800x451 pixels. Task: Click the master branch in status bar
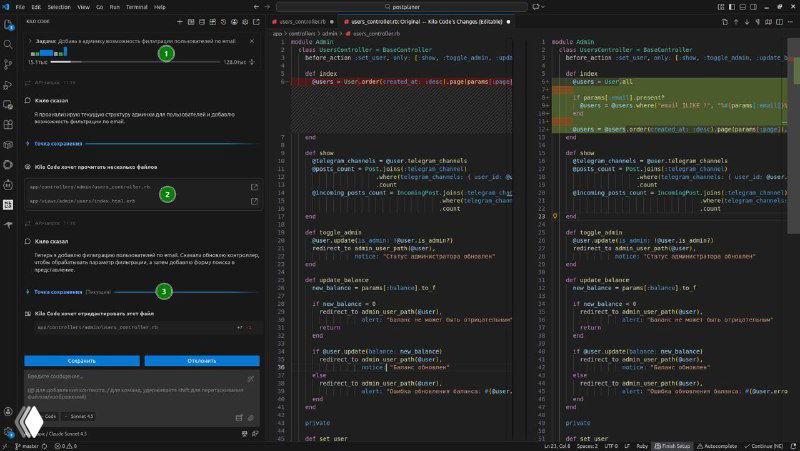point(27,446)
